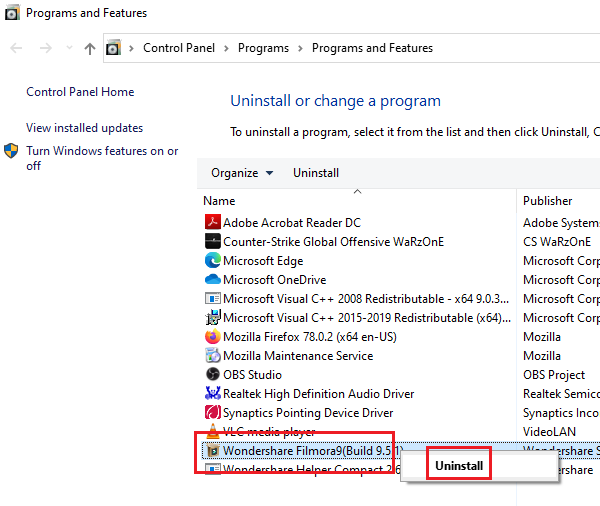Go up one folder level
The image size is (600, 506).
click(90, 48)
